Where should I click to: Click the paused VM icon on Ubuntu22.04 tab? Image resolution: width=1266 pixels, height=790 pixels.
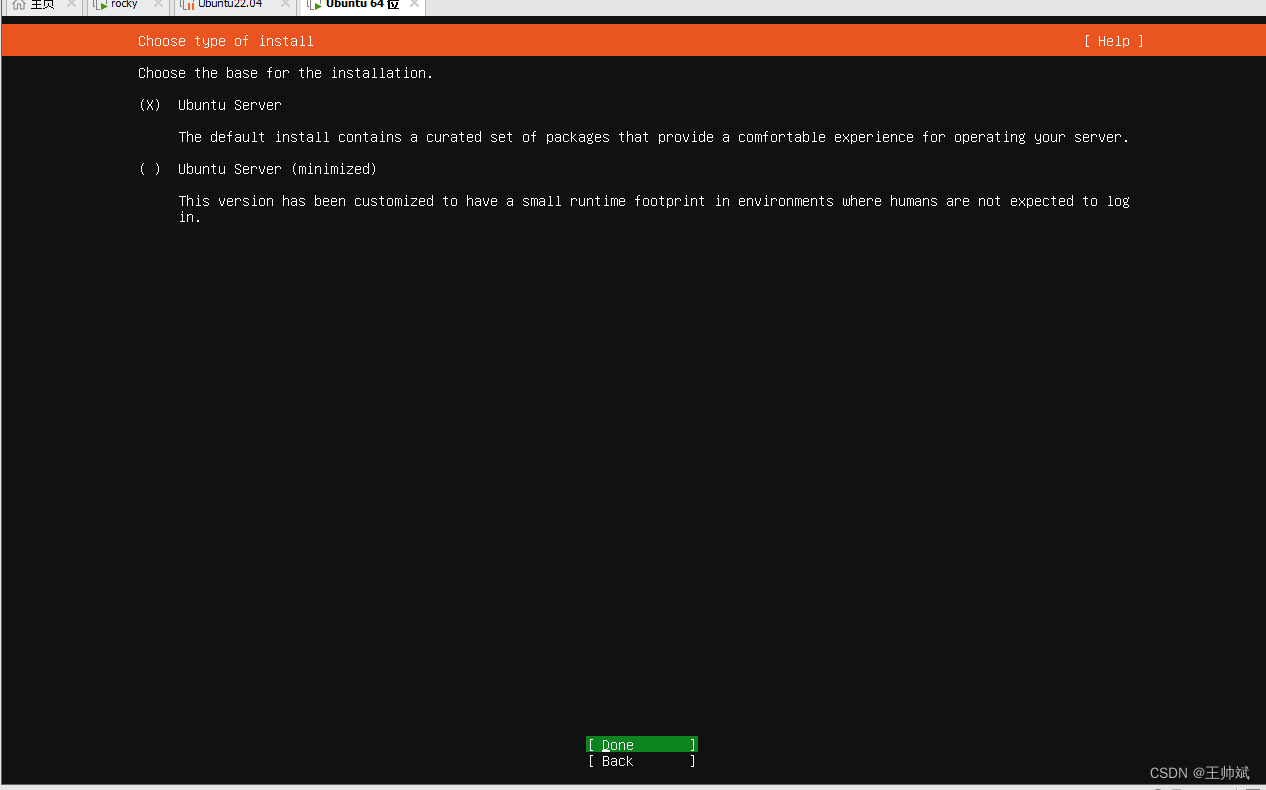pyautogui.click(x=187, y=5)
